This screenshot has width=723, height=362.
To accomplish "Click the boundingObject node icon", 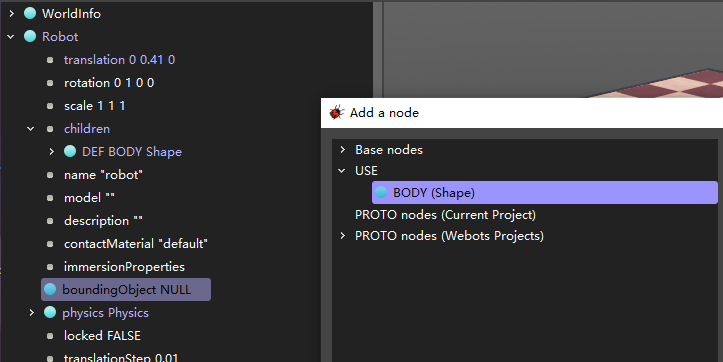I will click(x=50, y=289).
